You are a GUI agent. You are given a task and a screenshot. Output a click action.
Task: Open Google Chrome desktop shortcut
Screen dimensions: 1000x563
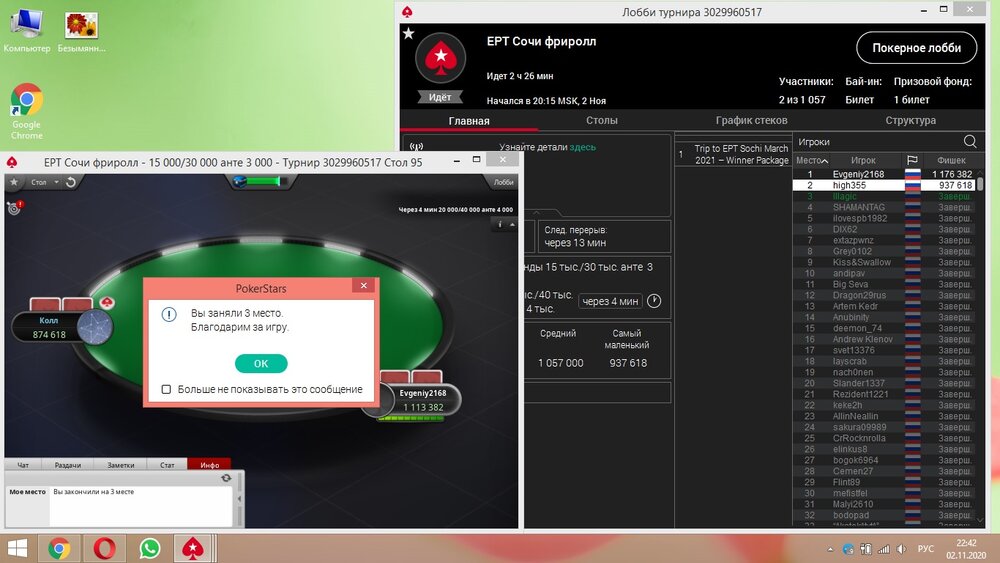[26, 111]
